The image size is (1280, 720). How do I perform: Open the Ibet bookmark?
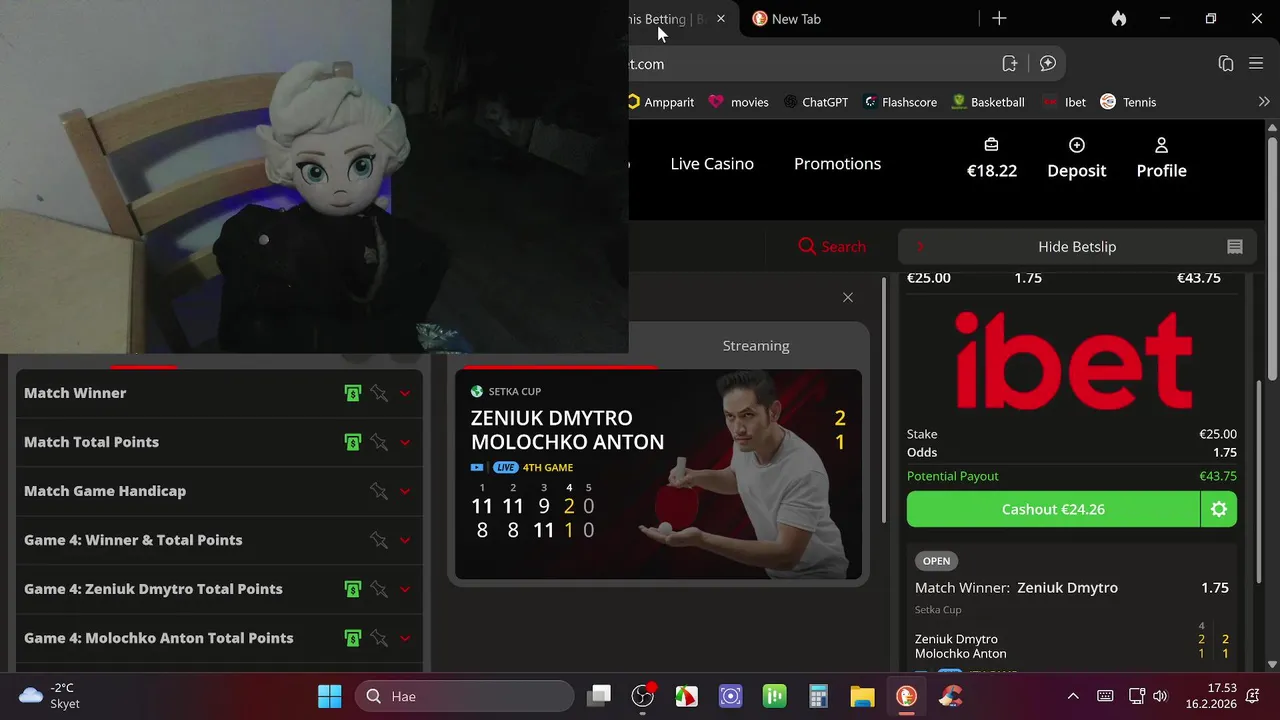click(1064, 102)
